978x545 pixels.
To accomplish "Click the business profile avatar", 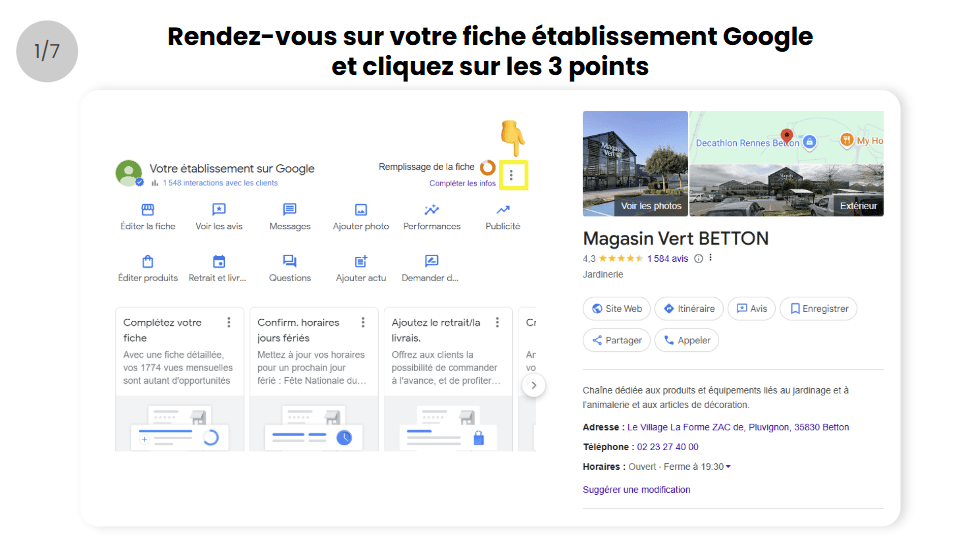I will click(x=129, y=173).
